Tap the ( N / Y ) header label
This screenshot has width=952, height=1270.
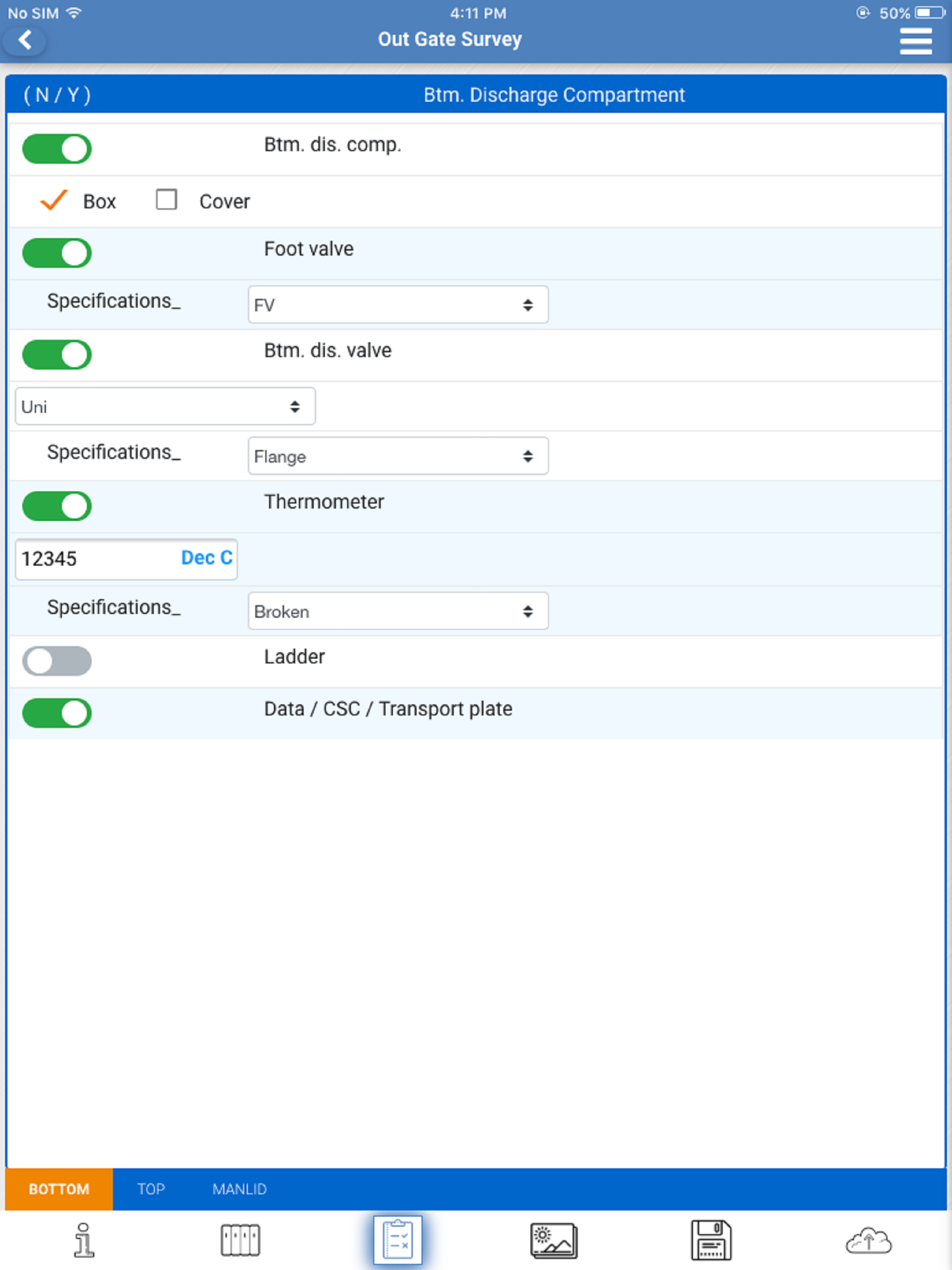(57, 95)
